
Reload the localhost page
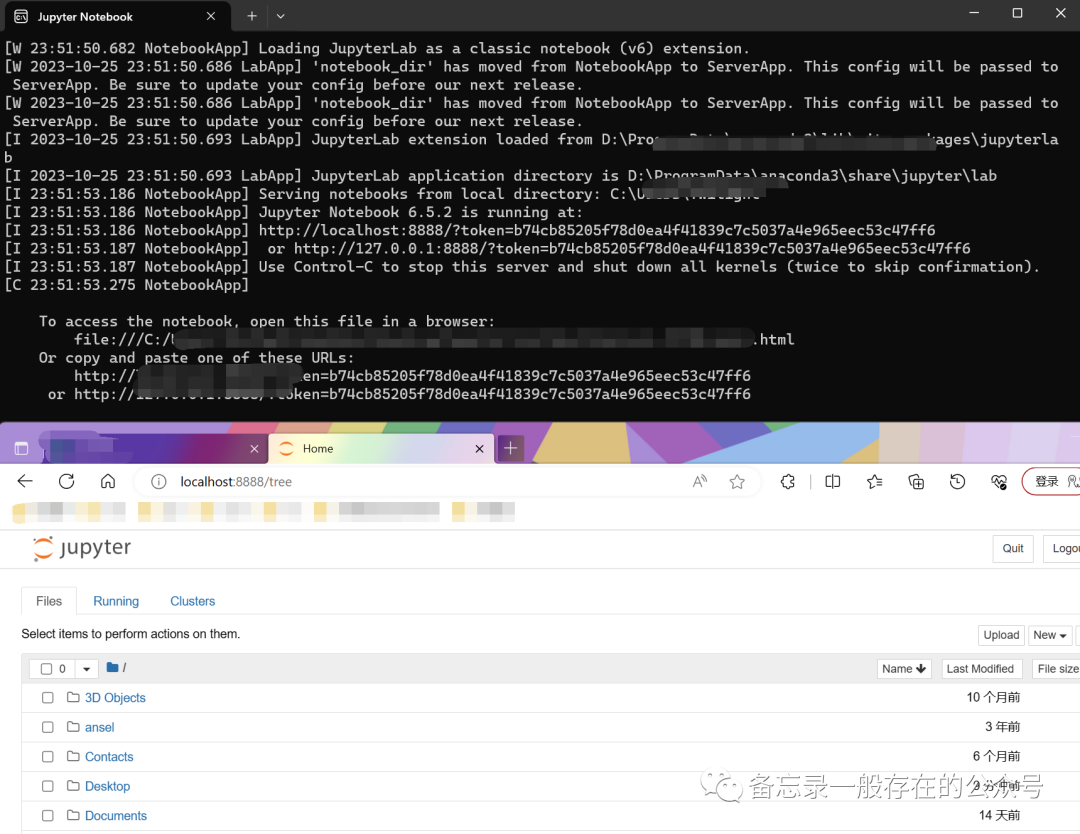point(66,481)
